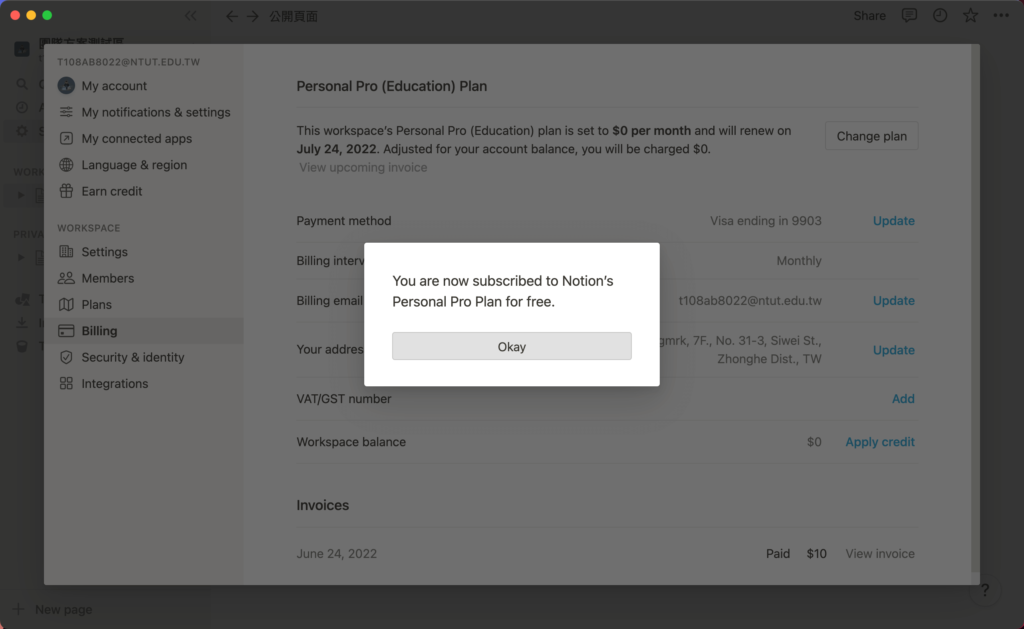The width and height of the screenshot is (1024, 629).
Task: Go forward with right arrow
Action: point(253,16)
